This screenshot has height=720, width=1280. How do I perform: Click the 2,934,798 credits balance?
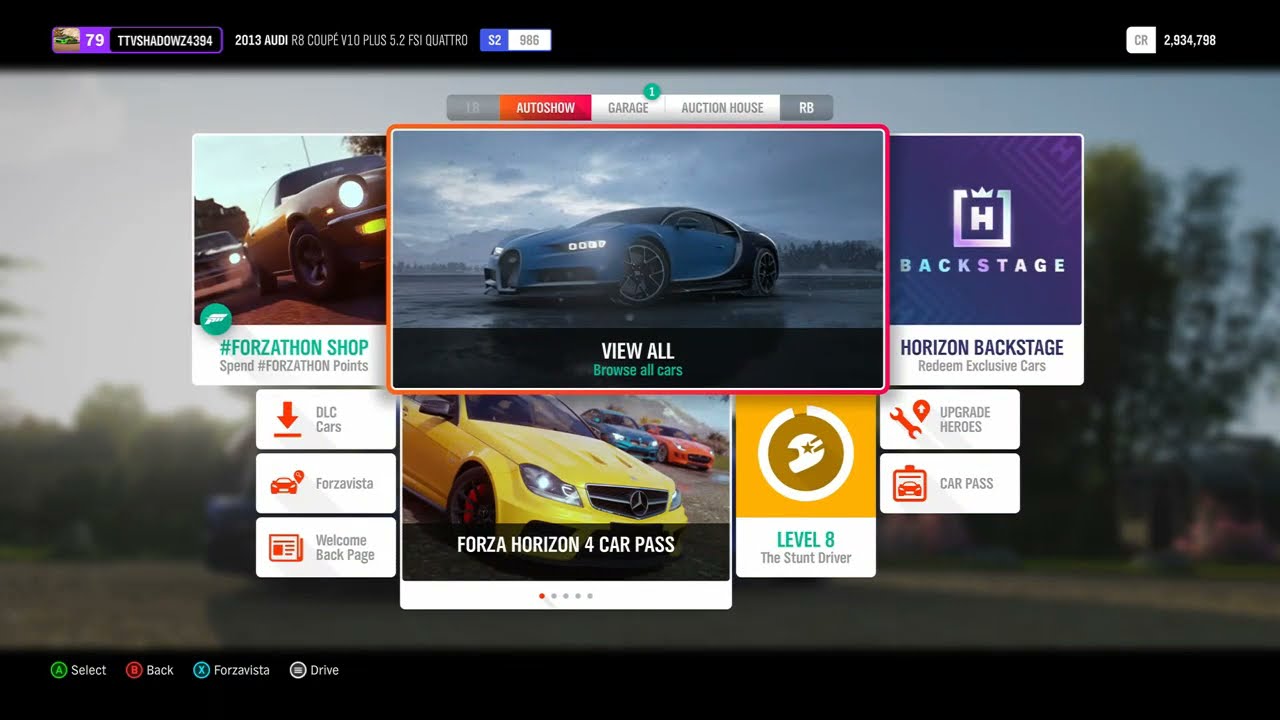point(1190,41)
